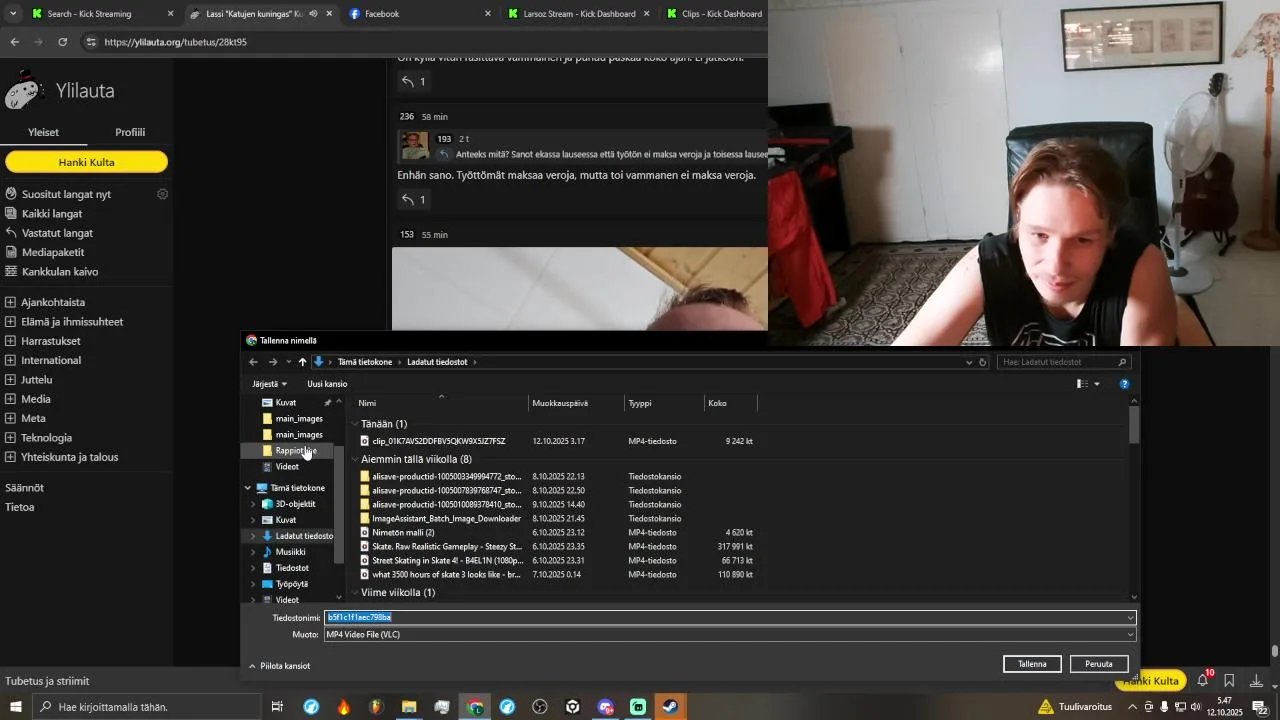
Task: Open Yliläuta notifications bell icon
Action: pyautogui.click(x=1203, y=681)
